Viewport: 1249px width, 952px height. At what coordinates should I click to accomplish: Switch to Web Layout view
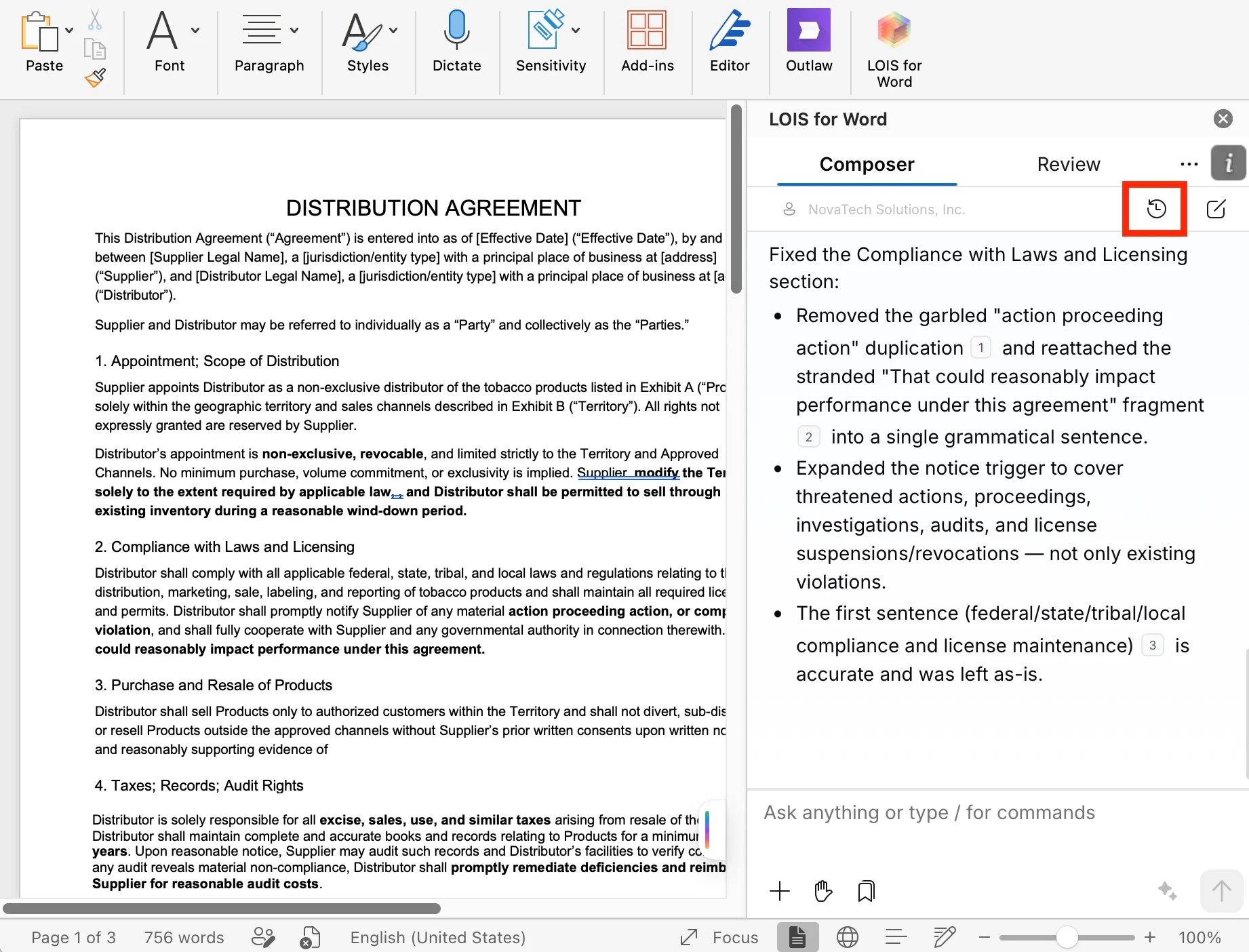pyautogui.click(x=847, y=937)
